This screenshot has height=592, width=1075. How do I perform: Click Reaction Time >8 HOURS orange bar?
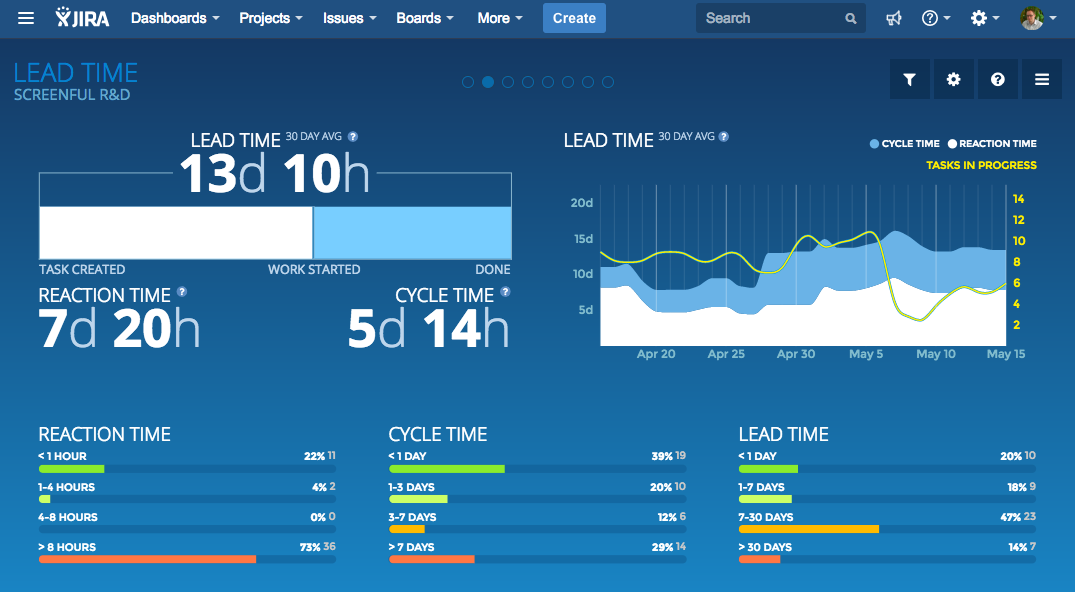coord(147,559)
